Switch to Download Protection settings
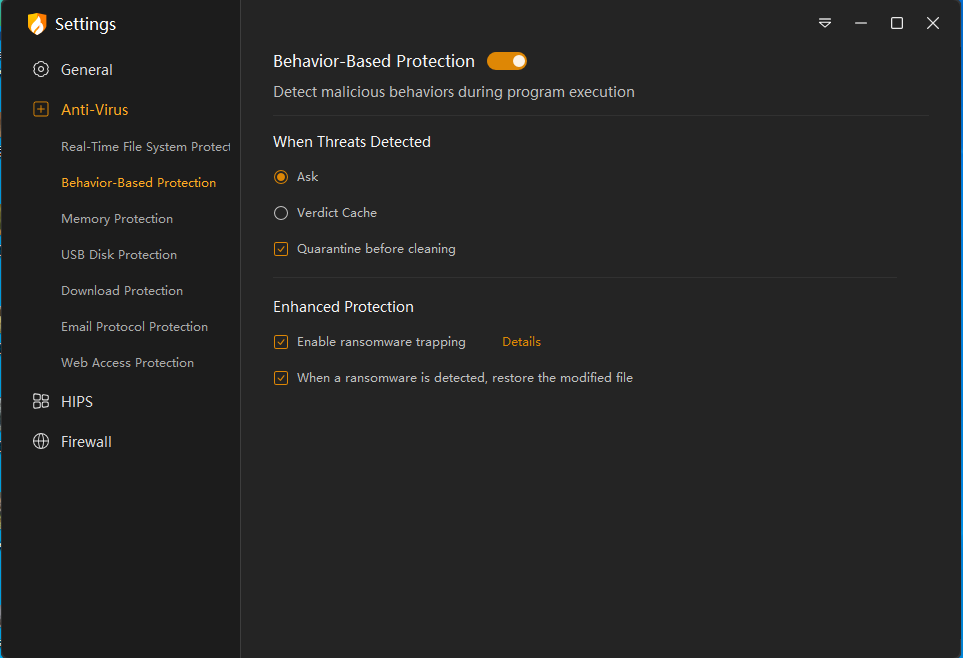Viewport: 963px width, 658px height. (x=122, y=291)
